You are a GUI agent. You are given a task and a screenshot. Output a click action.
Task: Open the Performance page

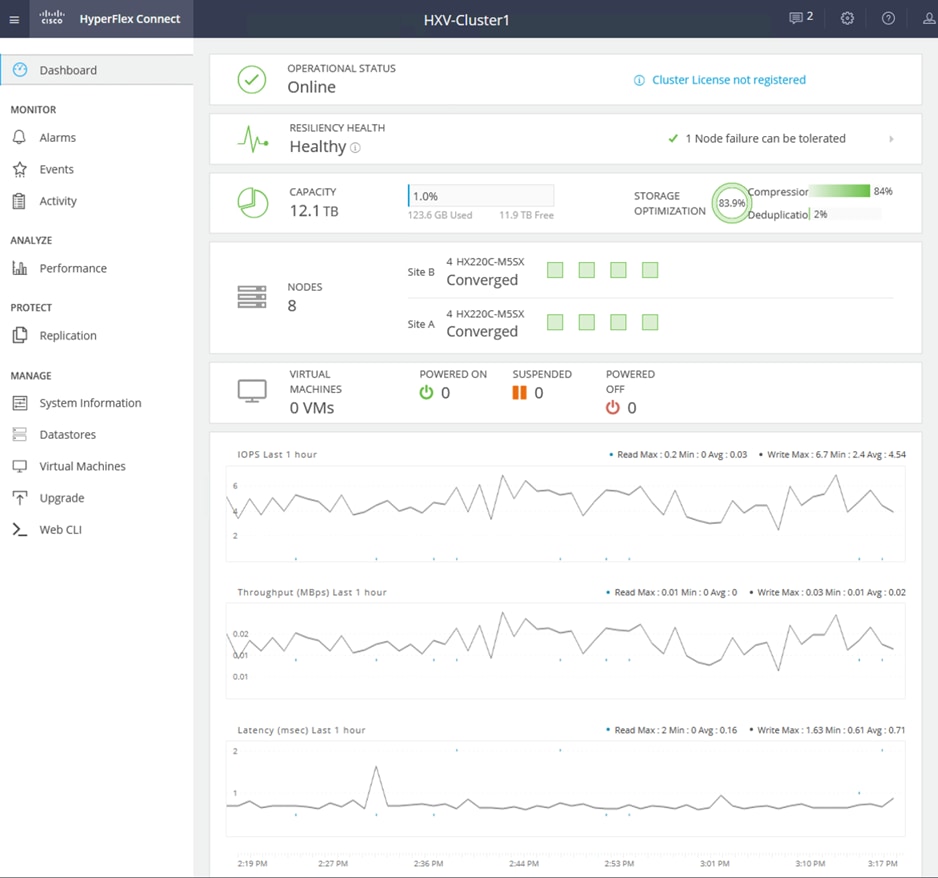tap(73, 268)
